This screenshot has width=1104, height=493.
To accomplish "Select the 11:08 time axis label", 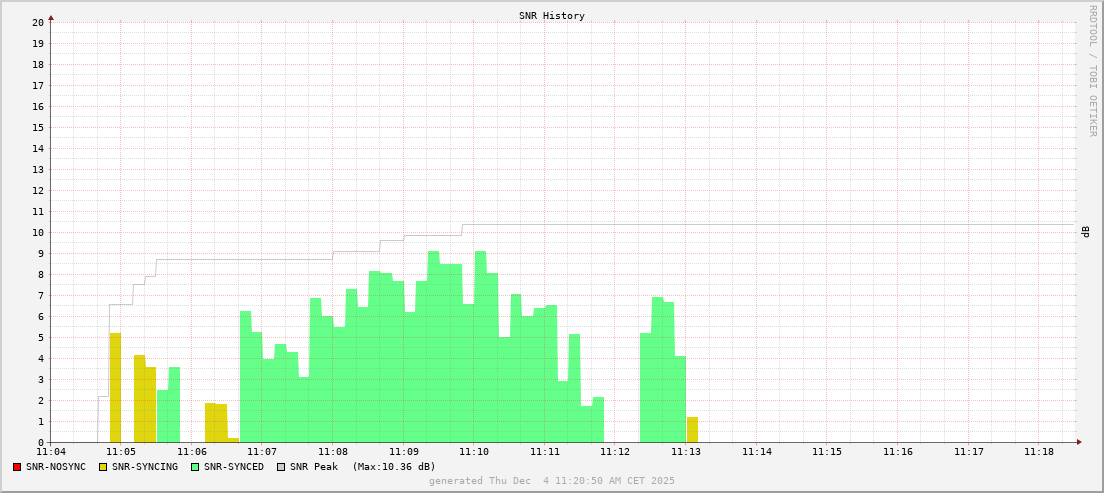I will 333,452.
